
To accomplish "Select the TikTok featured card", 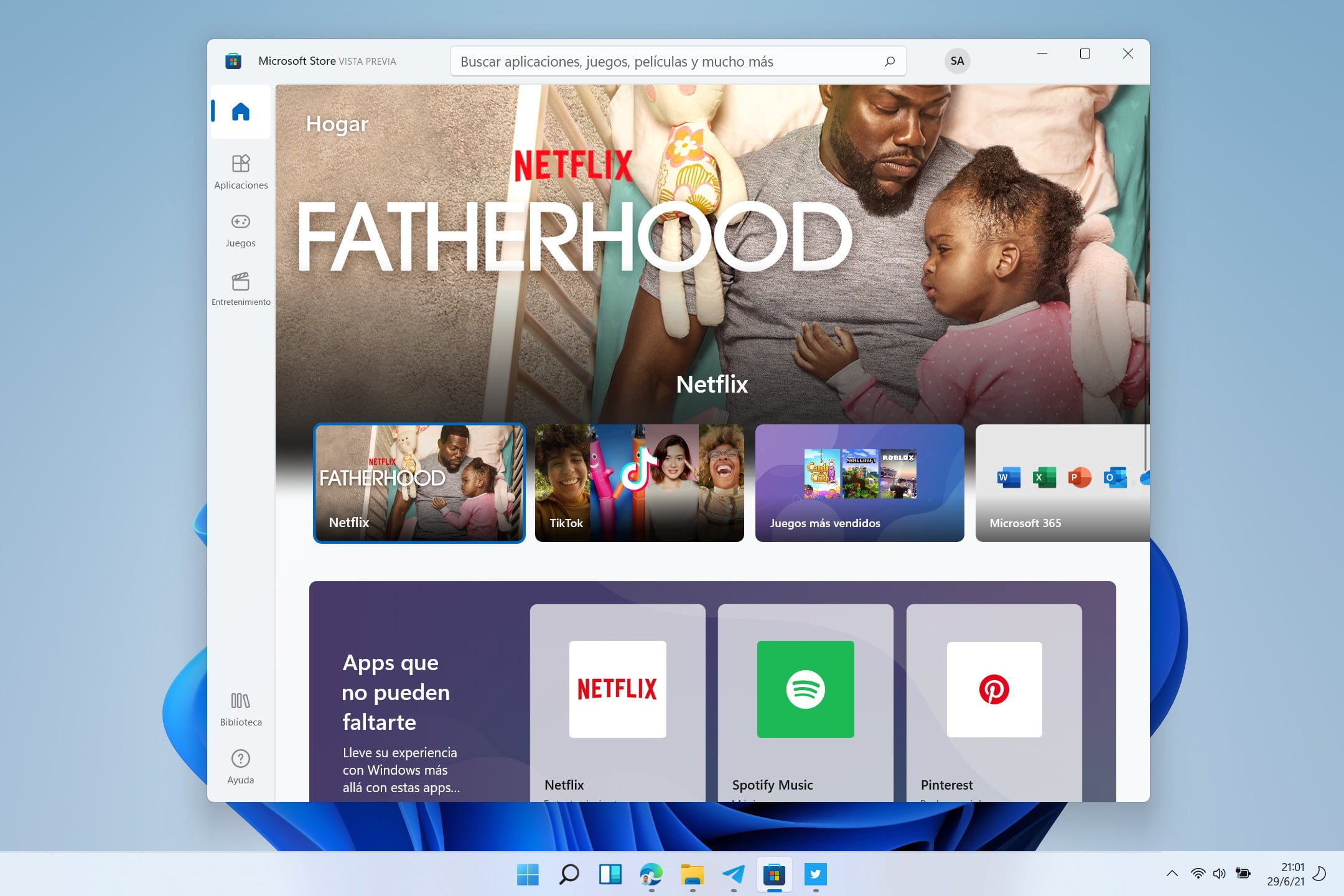I will [639, 483].
